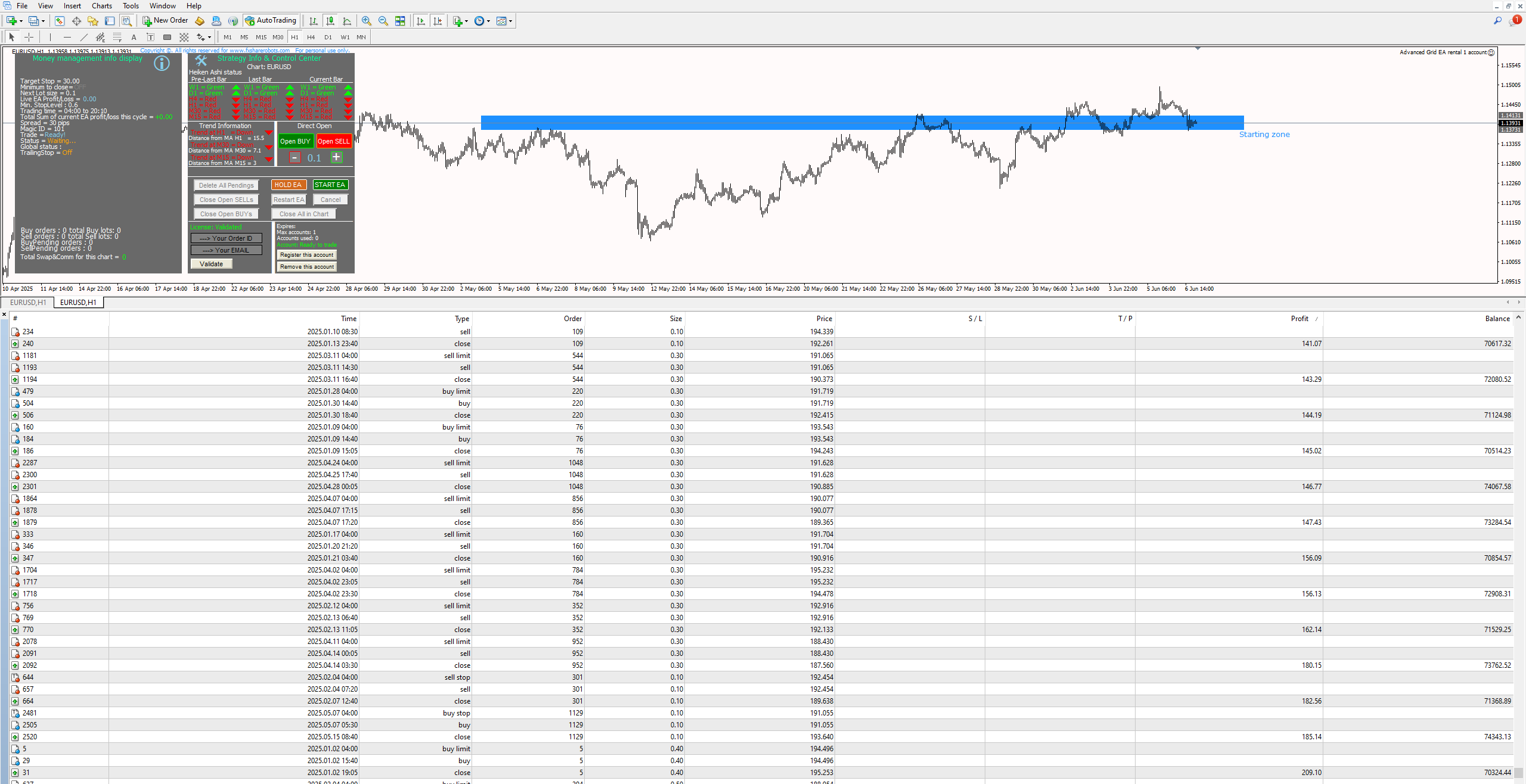Zoom out of the chart

(x=383, y=21)
